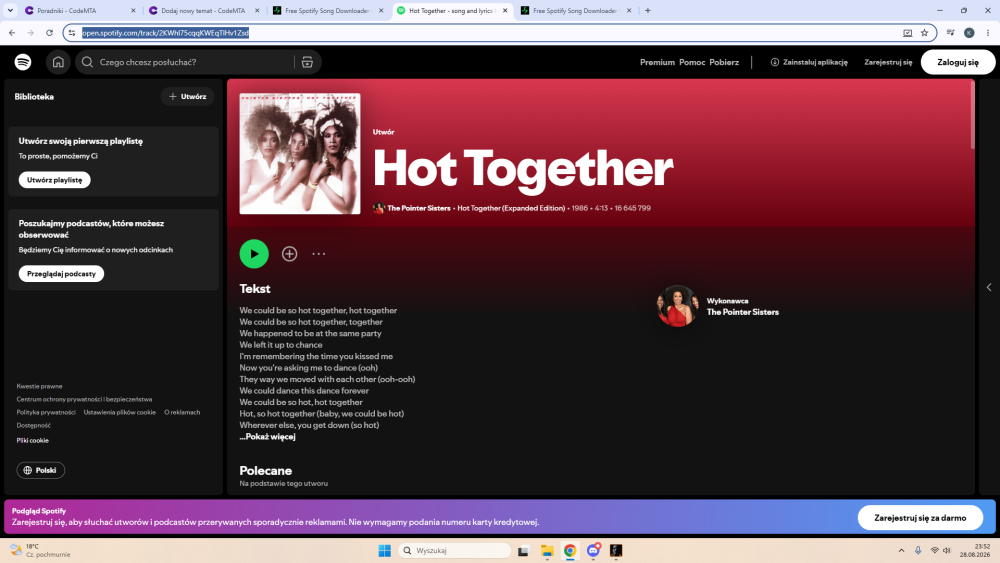
Task: Click the volume icon in system tray
Action: pos(947,550)
